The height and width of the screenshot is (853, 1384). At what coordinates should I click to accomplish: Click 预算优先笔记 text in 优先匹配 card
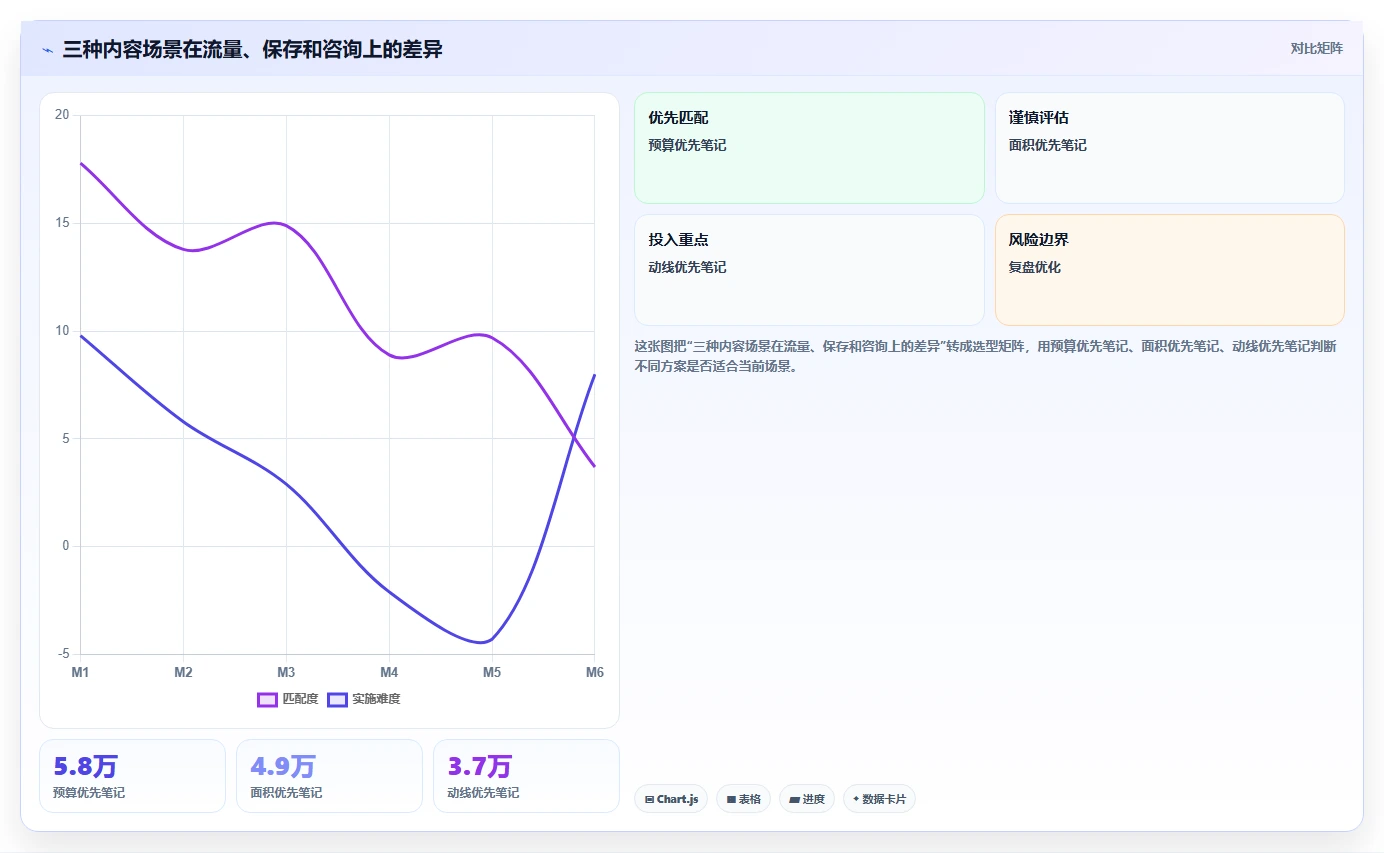point(687,145)
